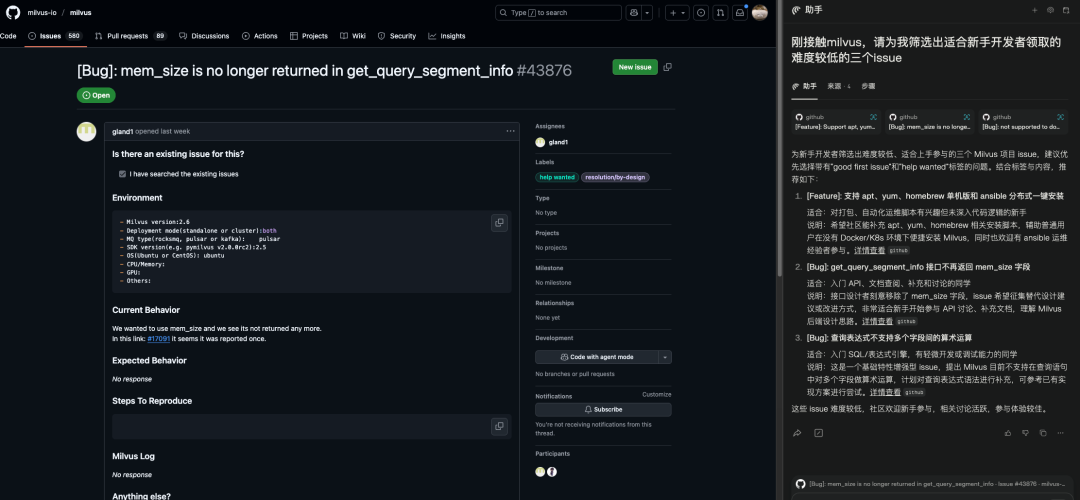
Task: Open the three-dot menu of gland1's comment
Action: [510, 131]
